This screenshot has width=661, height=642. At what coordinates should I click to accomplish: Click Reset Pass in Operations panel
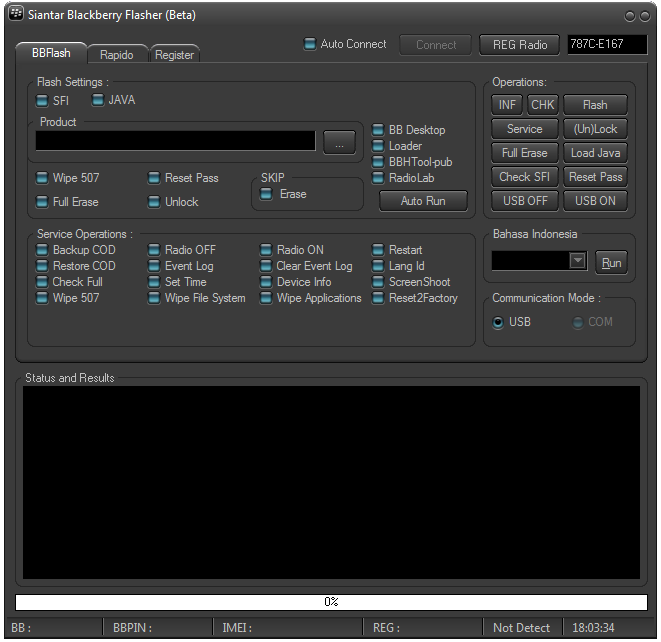tap(595, 177)
